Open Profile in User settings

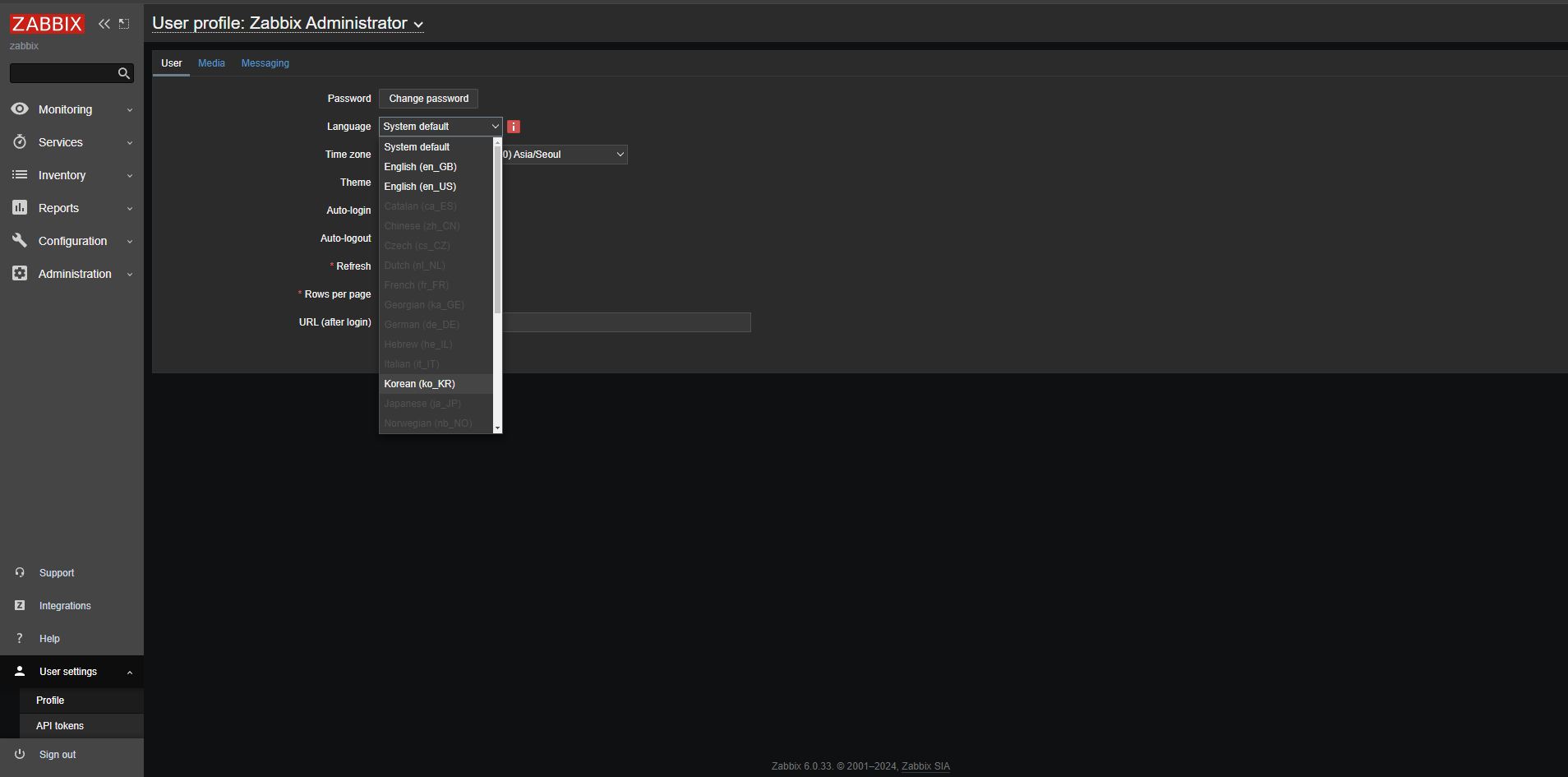[x=50, y=701]
